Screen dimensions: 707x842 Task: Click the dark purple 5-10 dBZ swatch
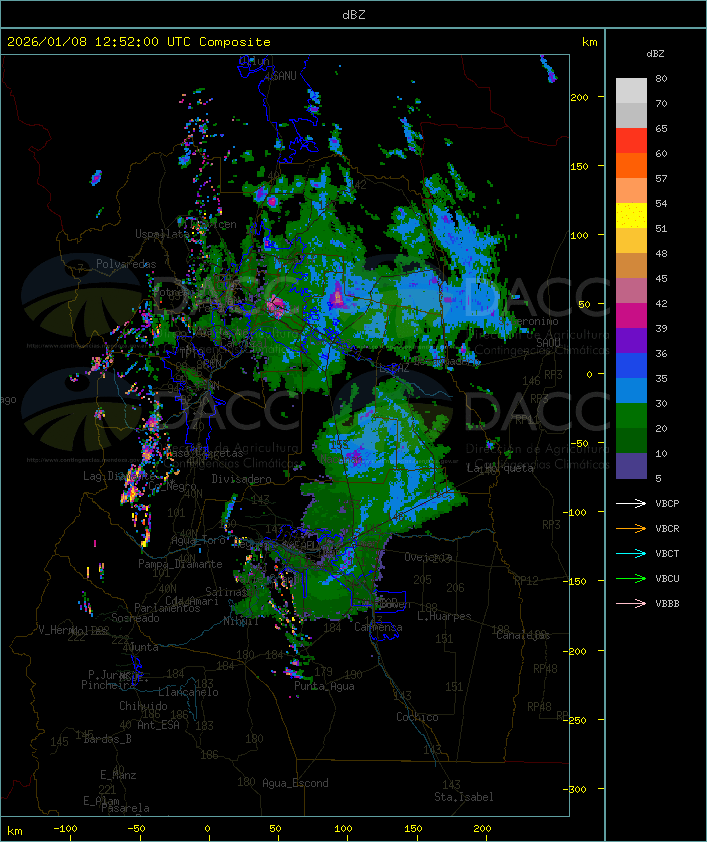coord(631,466)
